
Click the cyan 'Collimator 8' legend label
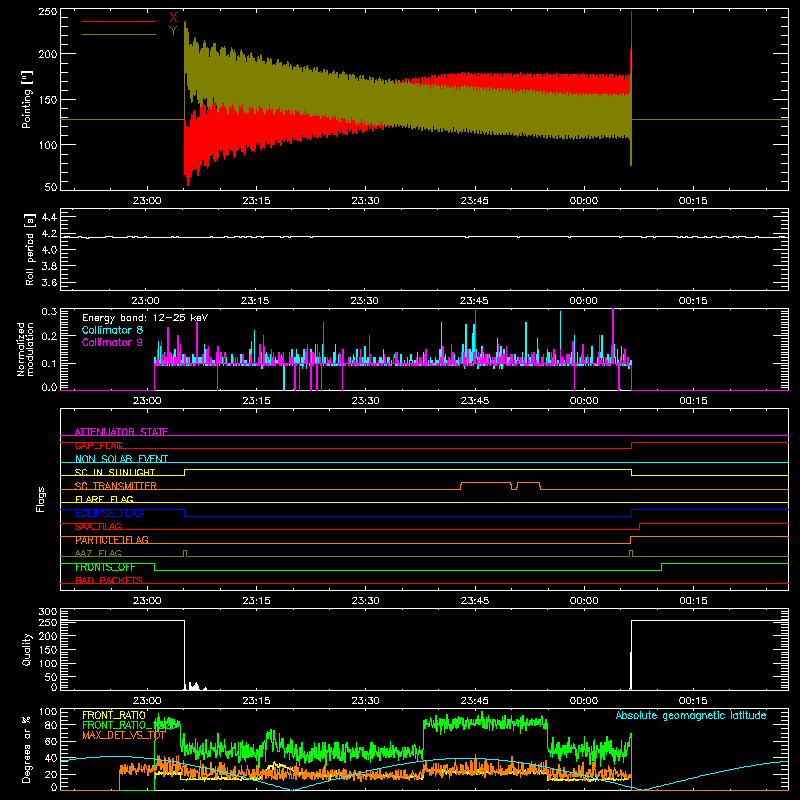(x=112, y=330)
